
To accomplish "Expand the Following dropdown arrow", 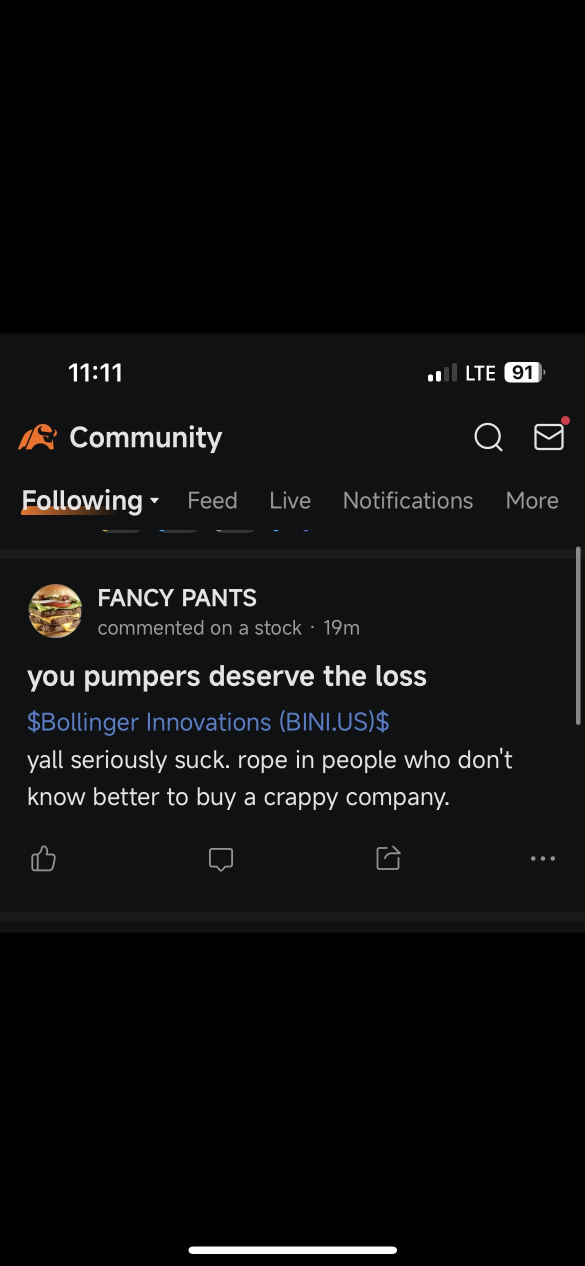I will tap(154, 500).
